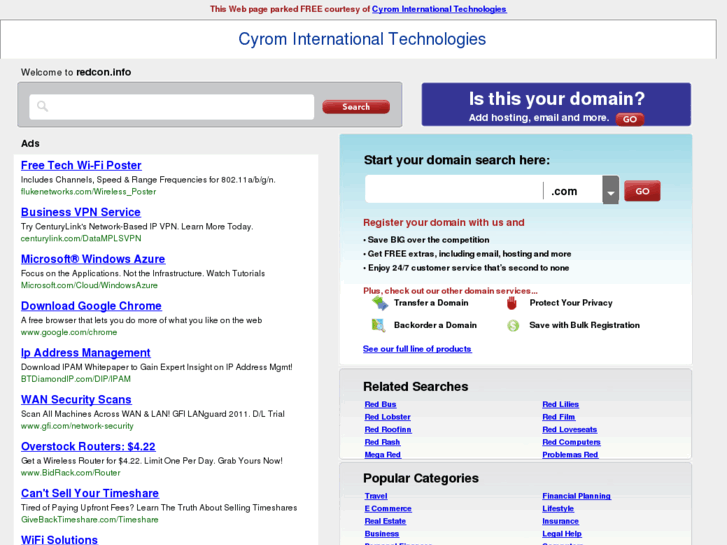The image size is (727, 545).
Task: Open Business category link
Action: (x=382, y=534)
